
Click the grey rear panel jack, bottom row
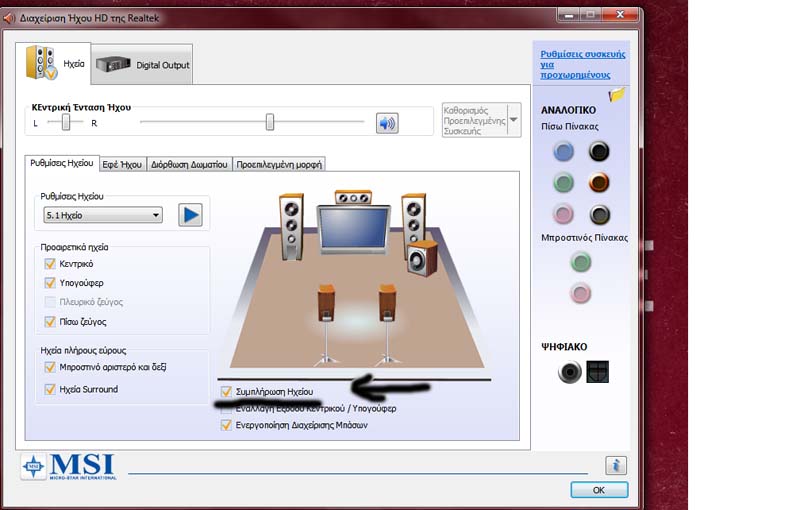click(599, 215)
